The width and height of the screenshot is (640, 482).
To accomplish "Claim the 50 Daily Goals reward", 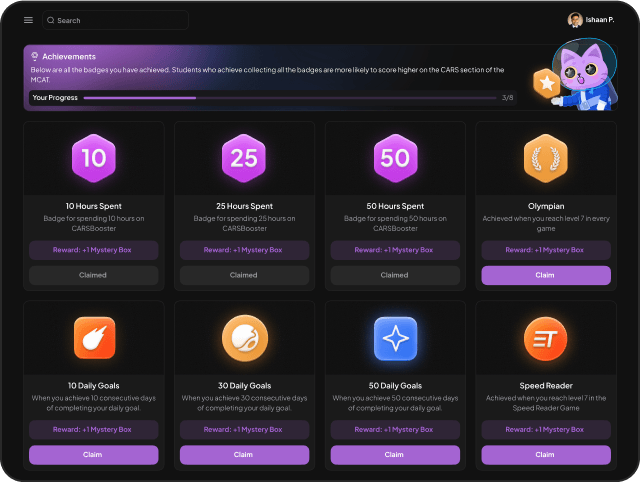I will point(395,455).
